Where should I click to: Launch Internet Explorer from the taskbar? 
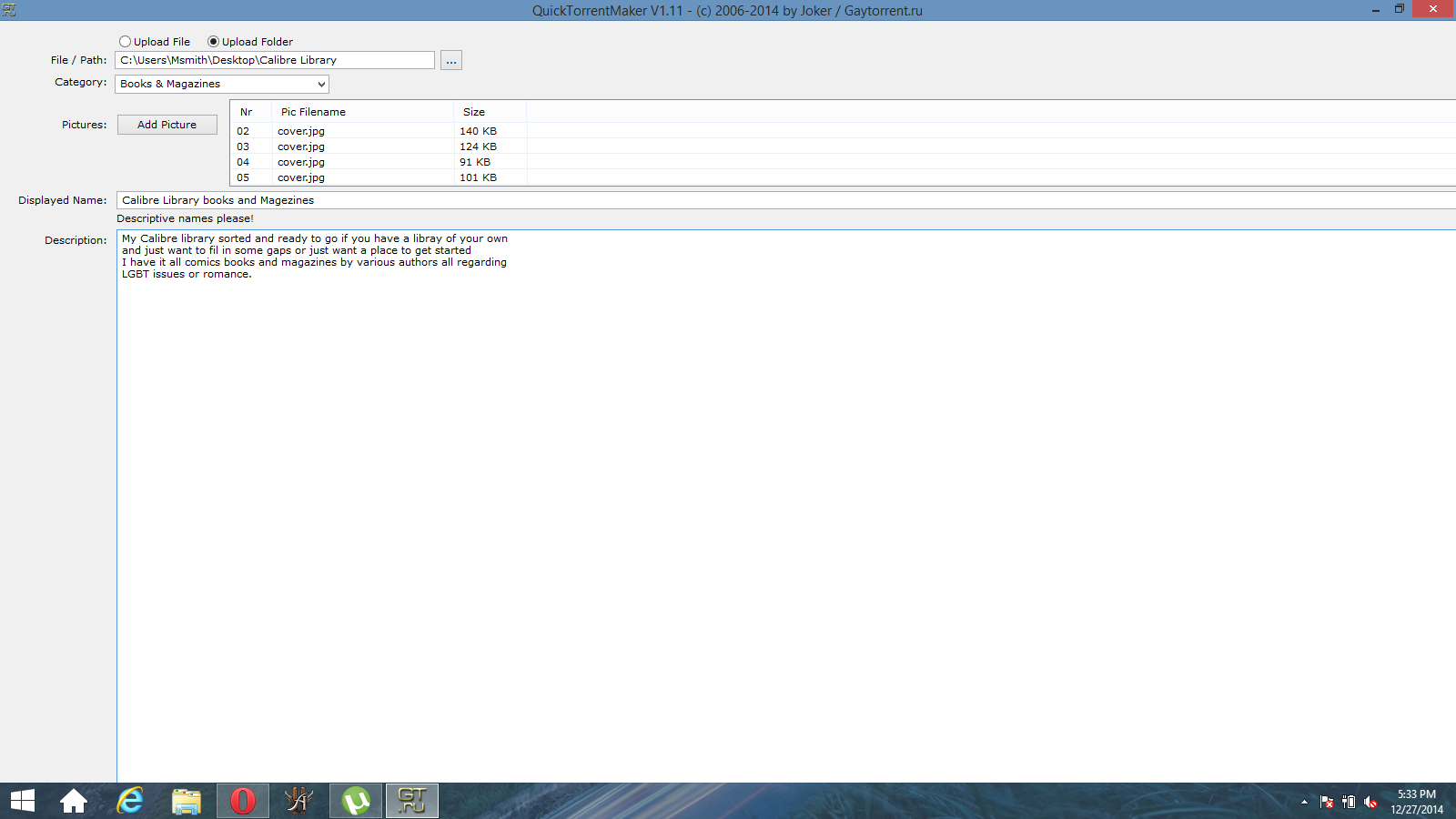(x=130, y=801)
